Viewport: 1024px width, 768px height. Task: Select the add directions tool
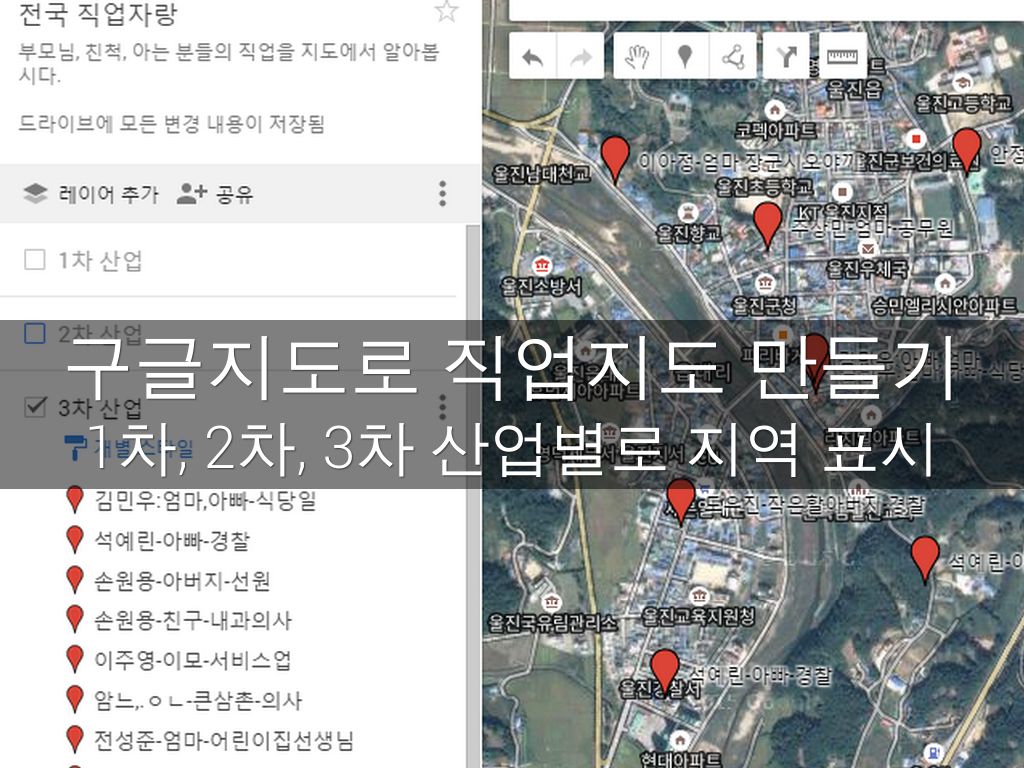(786, 57)
